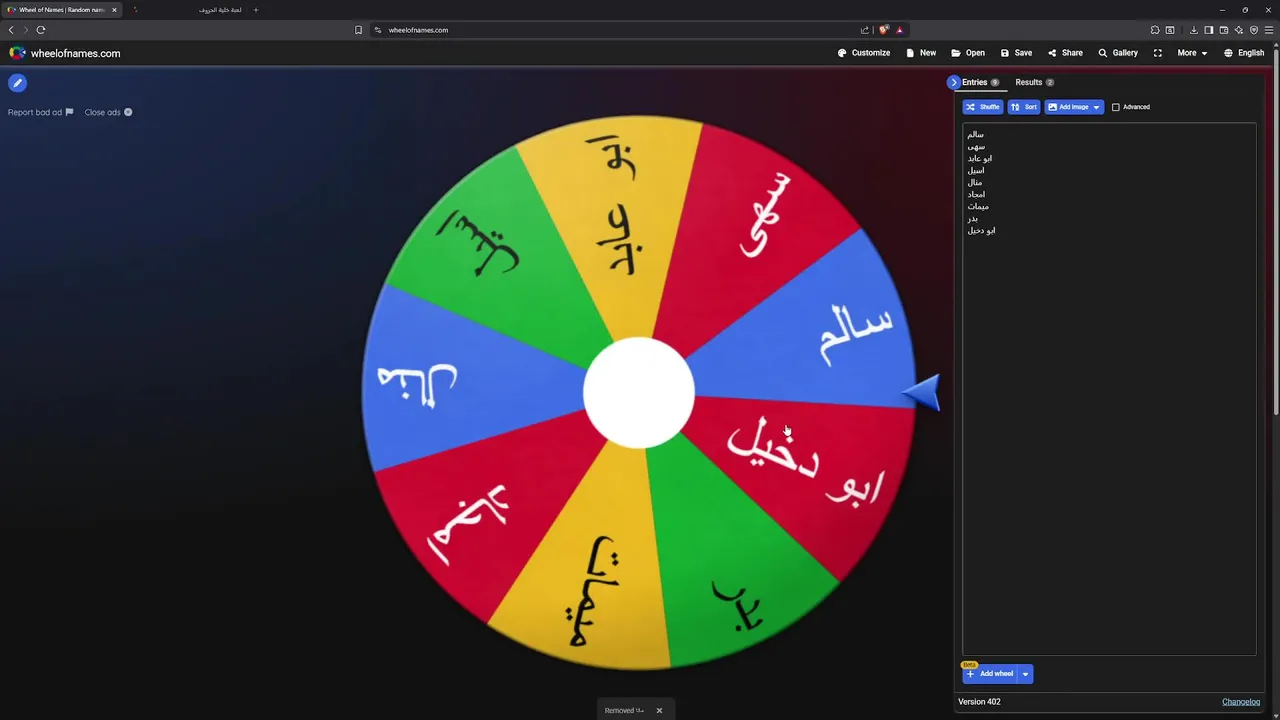Open Leo AI sparkle icon

point(1239,30)
